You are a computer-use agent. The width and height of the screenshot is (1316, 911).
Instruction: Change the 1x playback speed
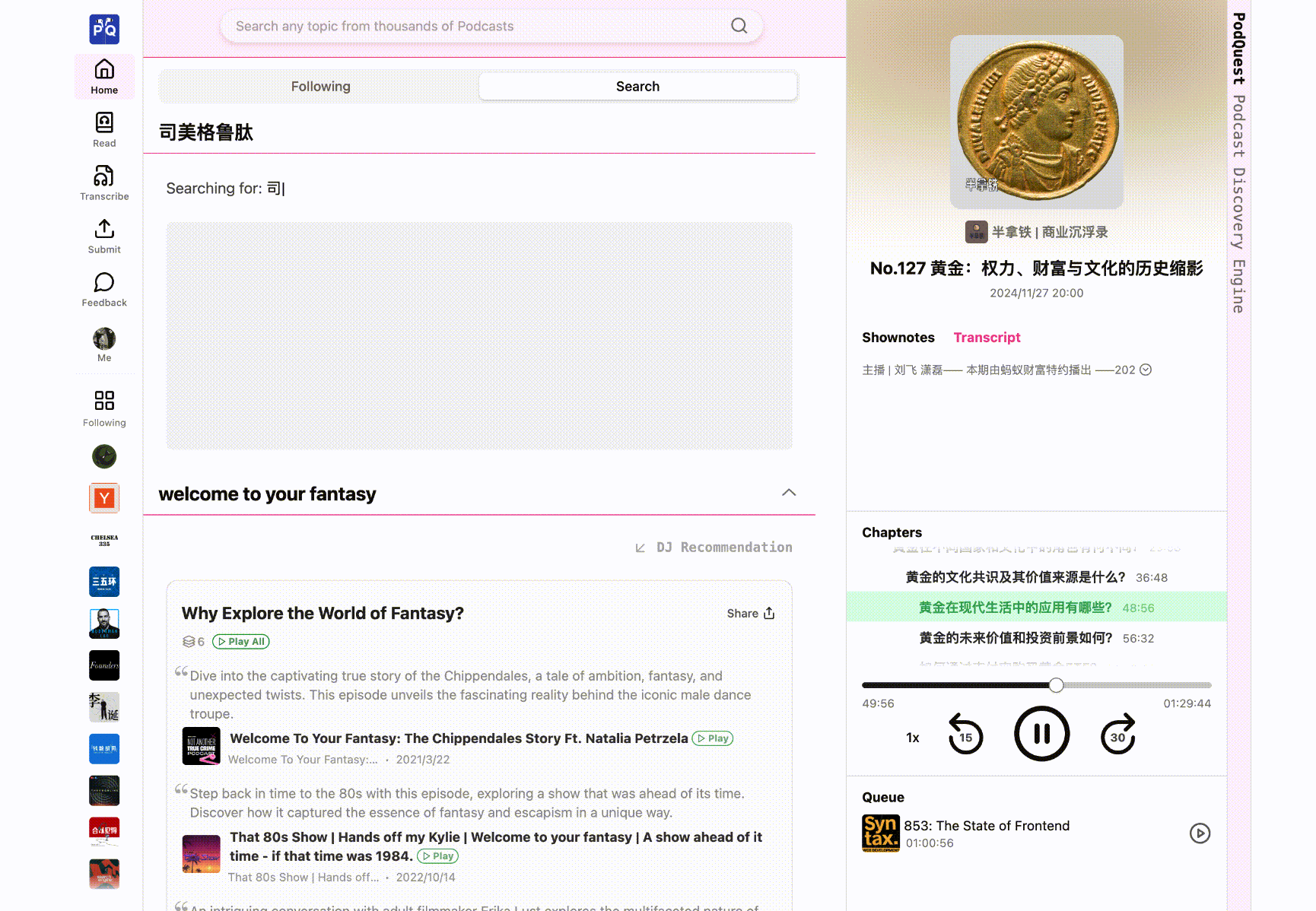pos(913,738)
